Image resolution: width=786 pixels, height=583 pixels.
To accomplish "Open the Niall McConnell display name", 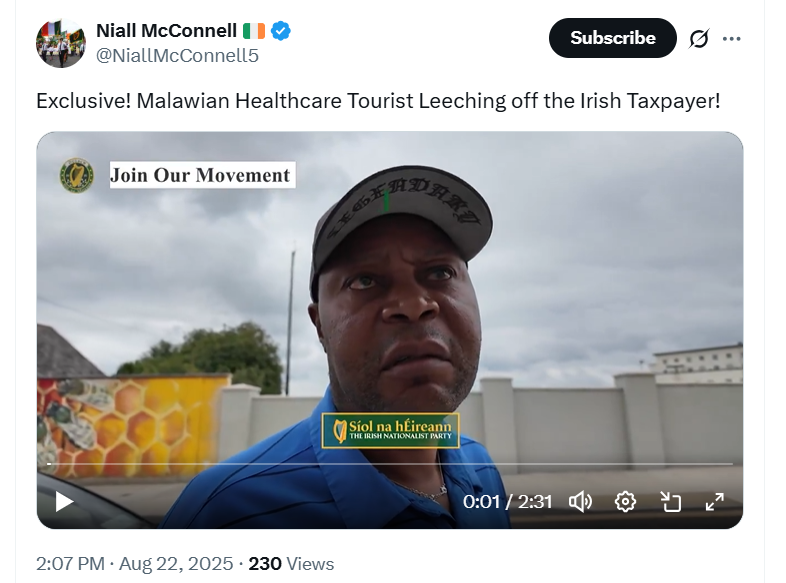I will (x=166, y=31).
